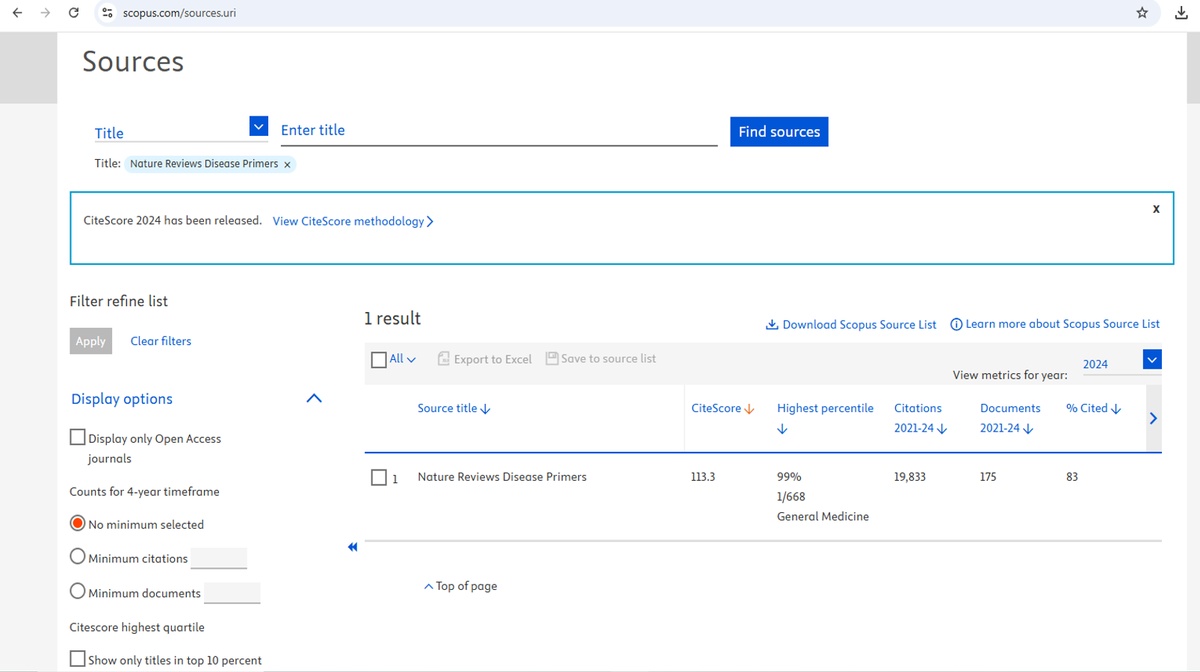Viewport: 1200px width, 672px height.
Task: Click the Minimum citations number field
Action: coord(219,558)
